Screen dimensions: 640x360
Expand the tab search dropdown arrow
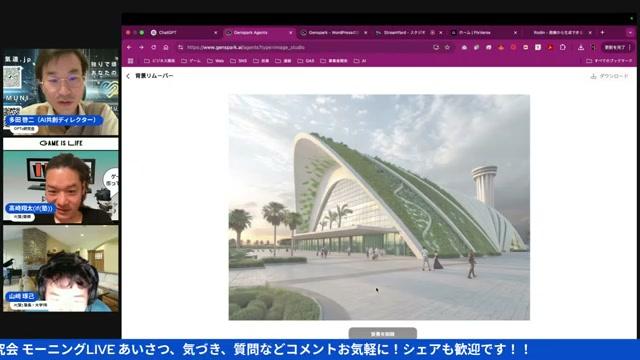[x=630, y=33]
